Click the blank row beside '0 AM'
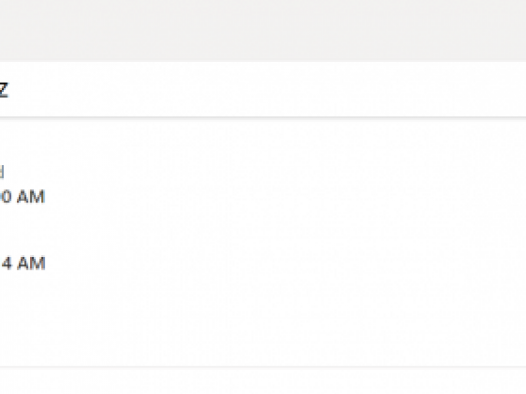 click(x=285, y=197)
